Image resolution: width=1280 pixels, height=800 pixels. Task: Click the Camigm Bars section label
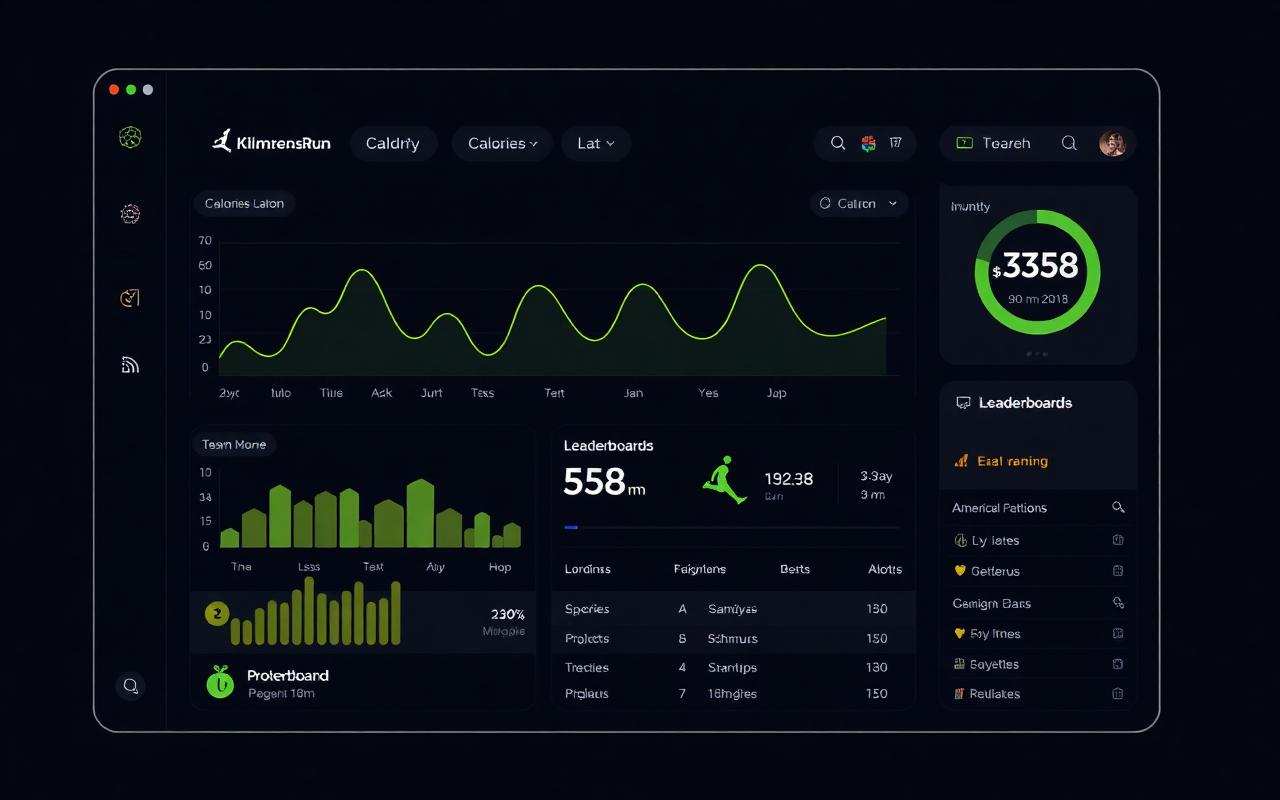point(992,603)
